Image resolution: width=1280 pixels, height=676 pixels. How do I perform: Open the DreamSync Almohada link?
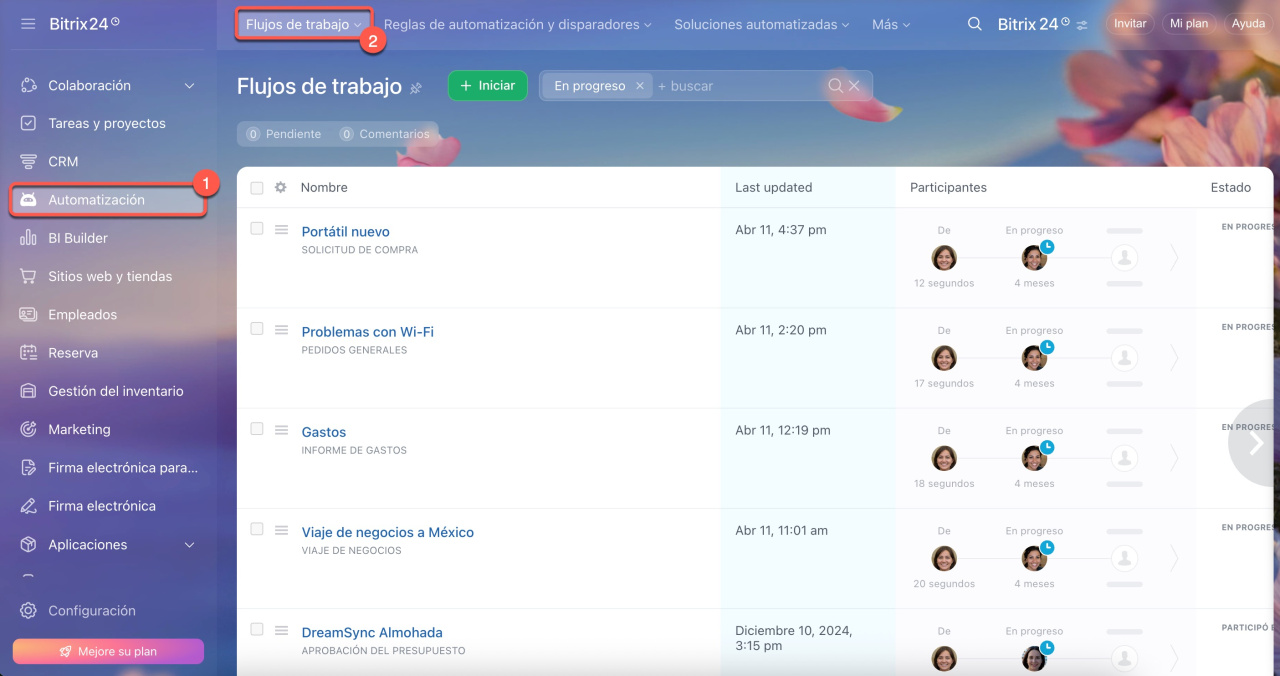(372, 632)
